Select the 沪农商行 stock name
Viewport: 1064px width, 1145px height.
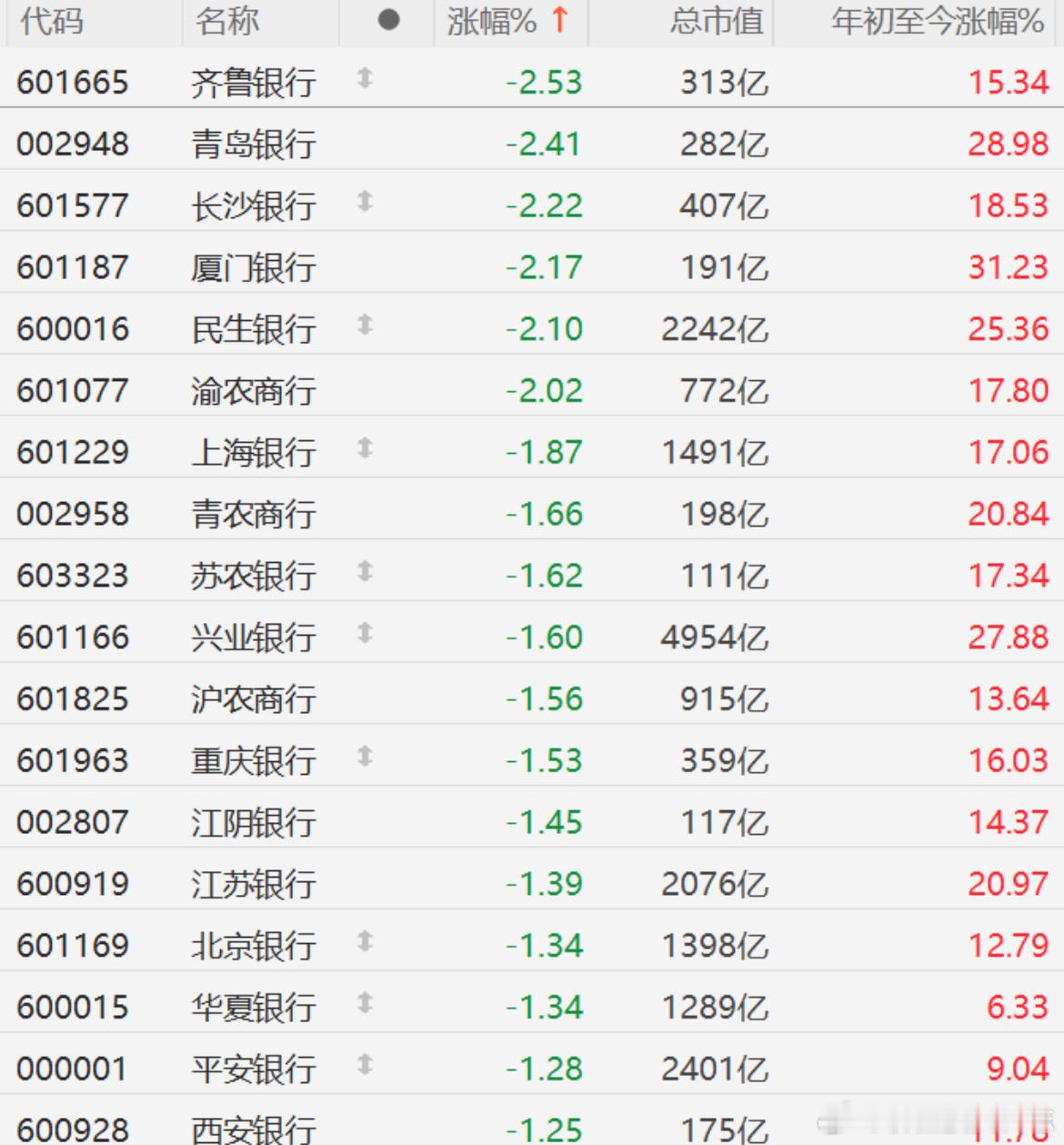[x=254, y=699]
